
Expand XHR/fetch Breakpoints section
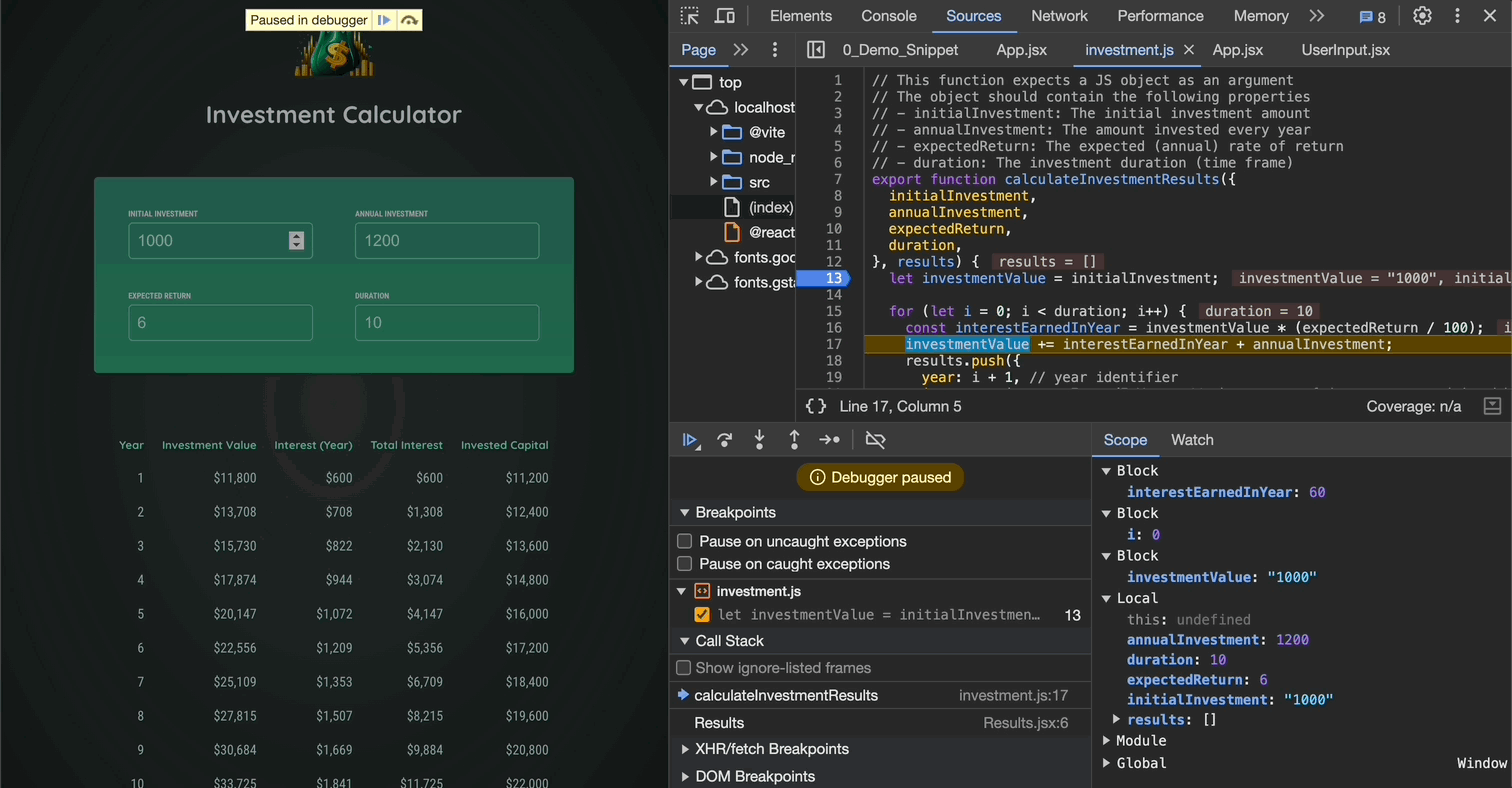pos(685,749)
